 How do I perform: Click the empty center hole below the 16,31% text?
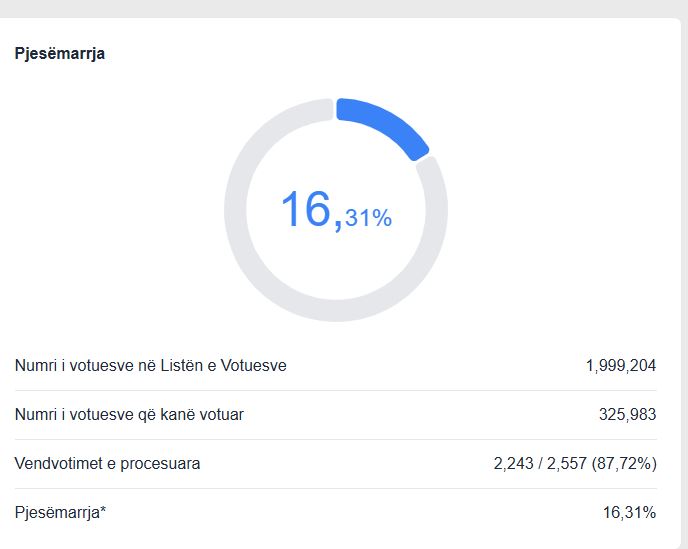click(x=336, y=265)
